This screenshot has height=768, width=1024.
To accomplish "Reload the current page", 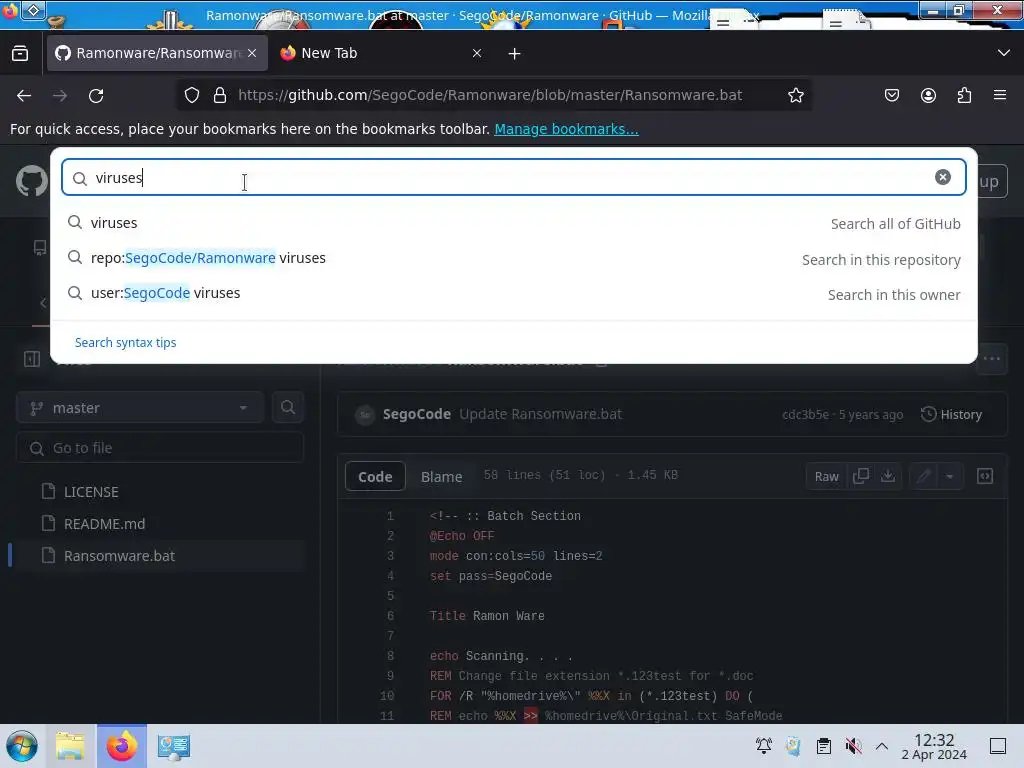I will (96, 95).
